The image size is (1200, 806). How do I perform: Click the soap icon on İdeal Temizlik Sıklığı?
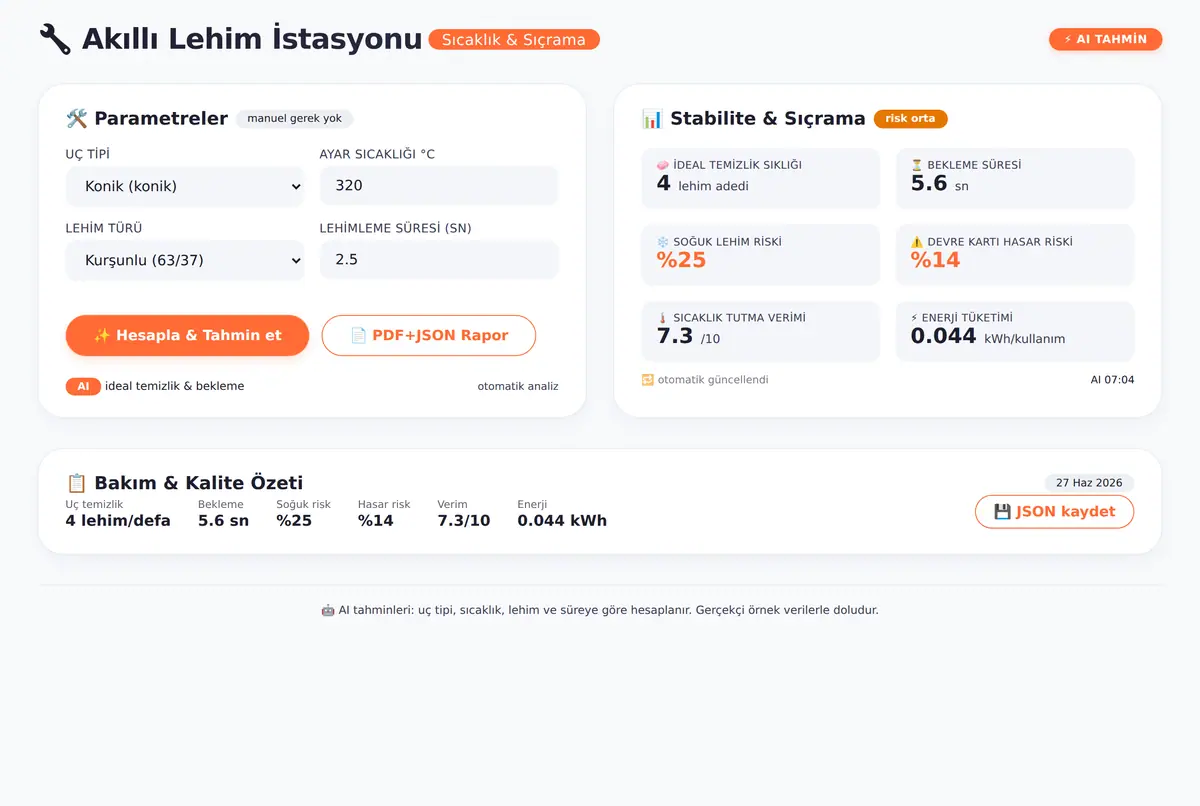(662, 165)
